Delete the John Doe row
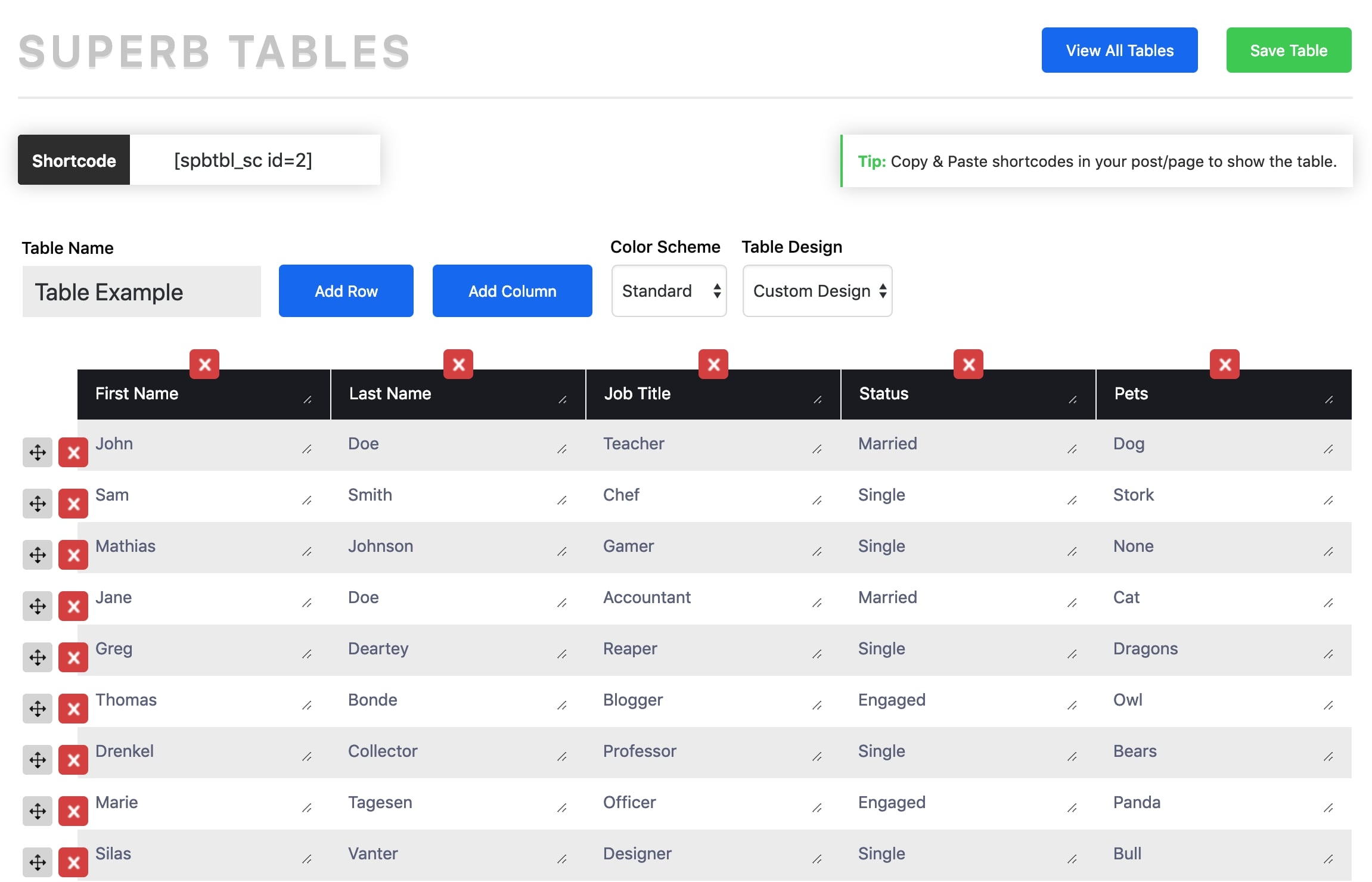Screen dimensions: 1372x882 [x=73, y=452]
